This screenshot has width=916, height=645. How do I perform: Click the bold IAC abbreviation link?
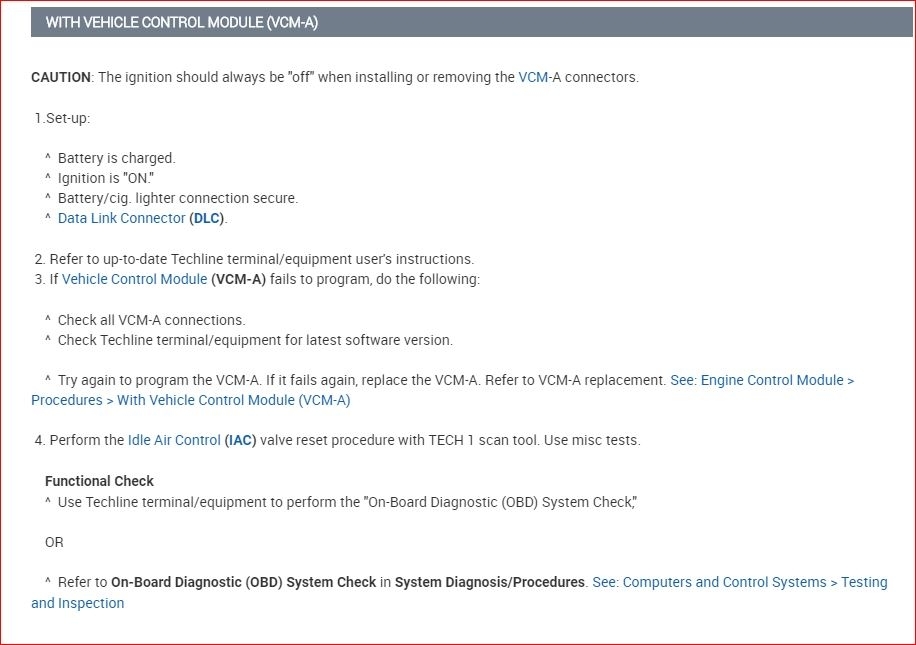coord(240,440)
